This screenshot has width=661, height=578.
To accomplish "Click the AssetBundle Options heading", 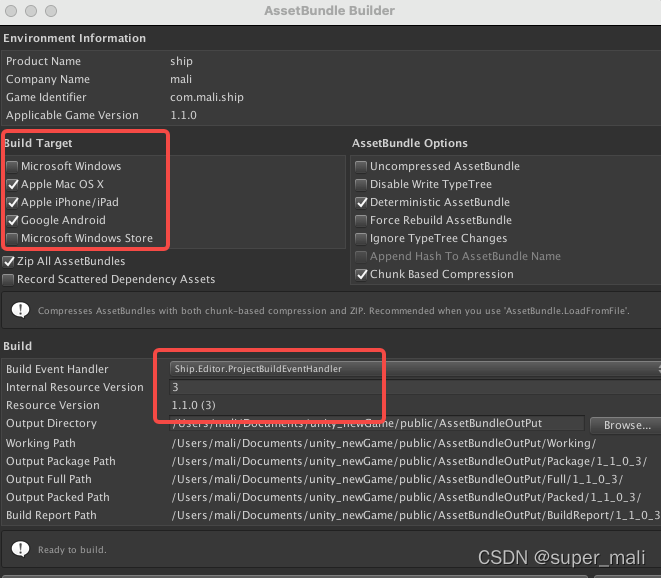I will [410, 143].
